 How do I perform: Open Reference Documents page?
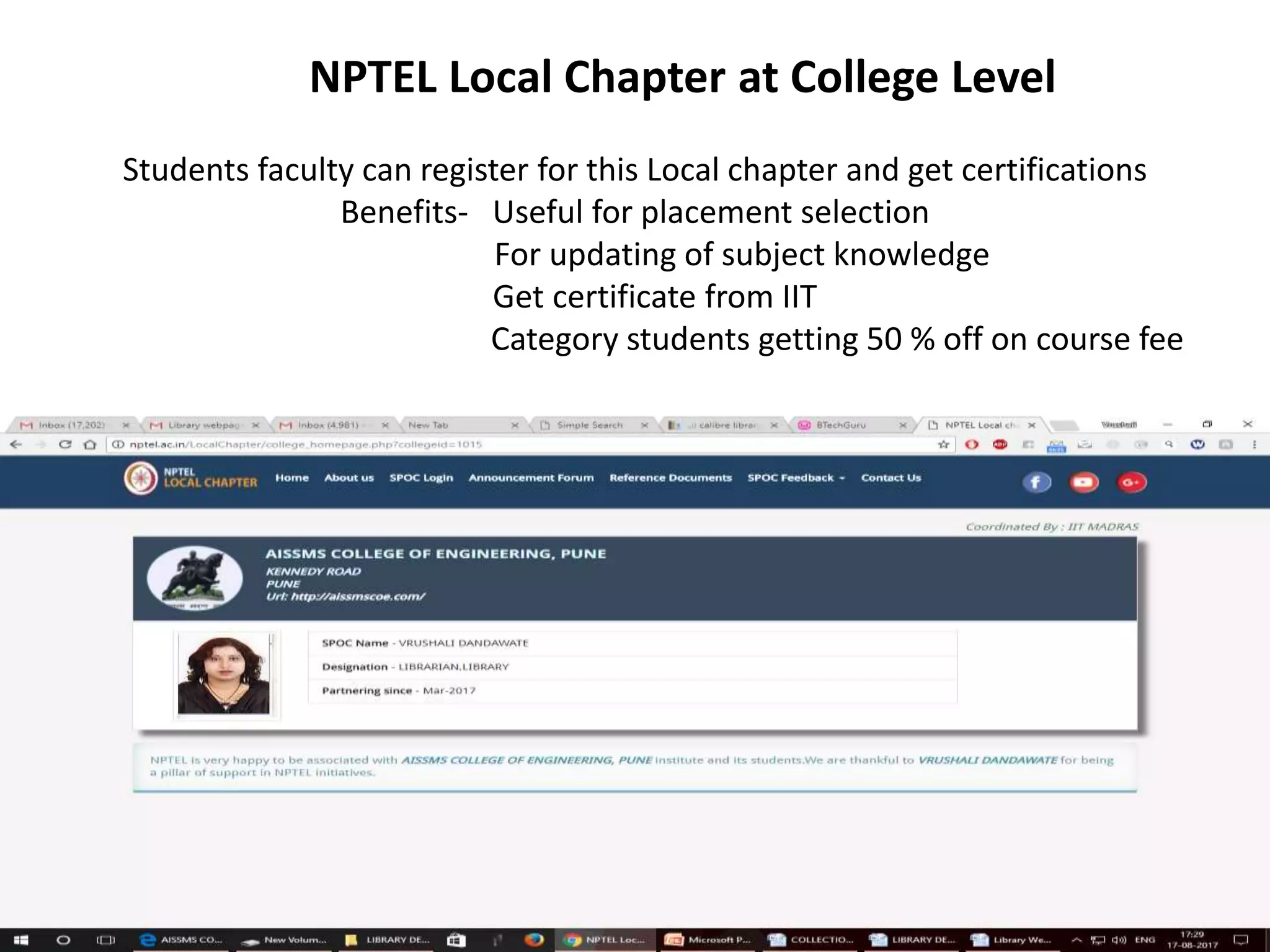coord(670,478)
